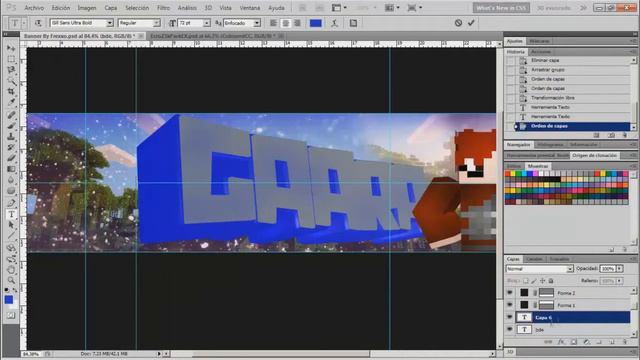The image size is (640, 360).
Task: Toggle visibility of the bottom text layer
Action: point(509,329)
